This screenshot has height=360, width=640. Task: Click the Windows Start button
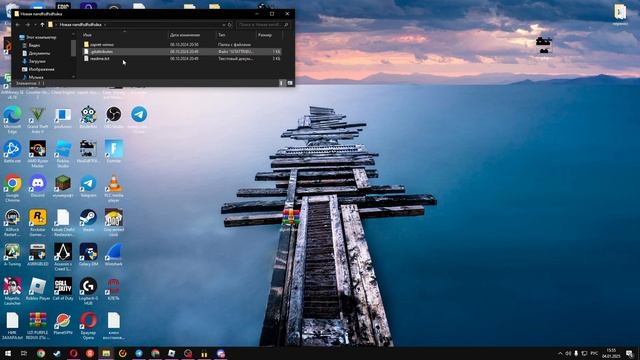point(8,353)
